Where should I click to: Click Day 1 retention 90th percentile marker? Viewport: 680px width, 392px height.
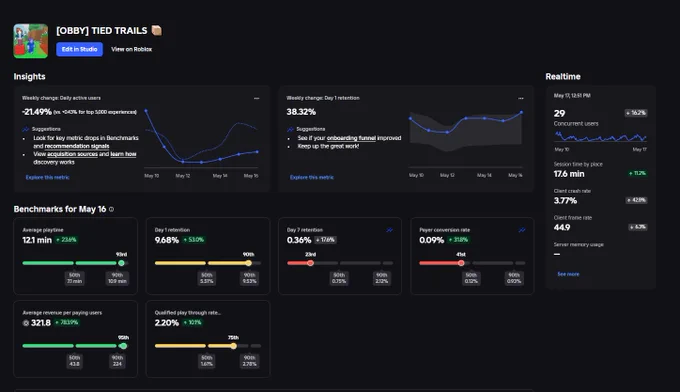pos(248,263)
